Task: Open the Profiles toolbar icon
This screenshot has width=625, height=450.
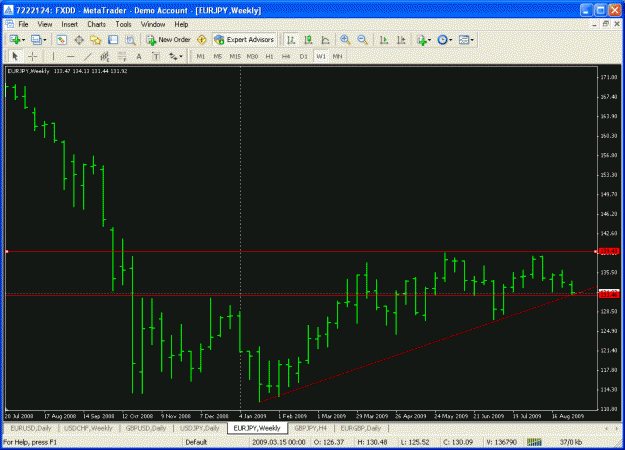Action: point(36,40)
